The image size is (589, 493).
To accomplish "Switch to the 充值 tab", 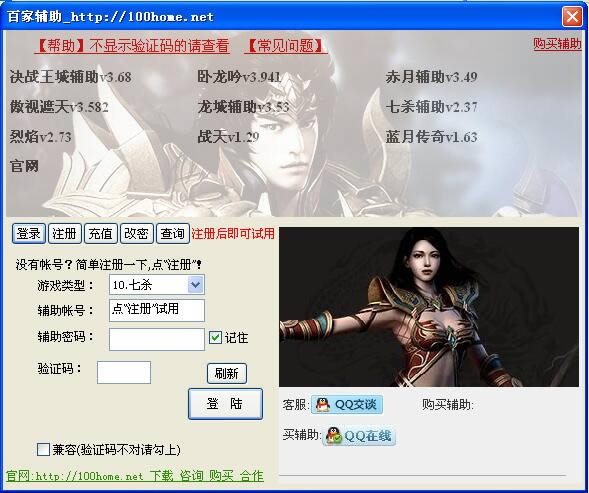I will pos(100,234).
